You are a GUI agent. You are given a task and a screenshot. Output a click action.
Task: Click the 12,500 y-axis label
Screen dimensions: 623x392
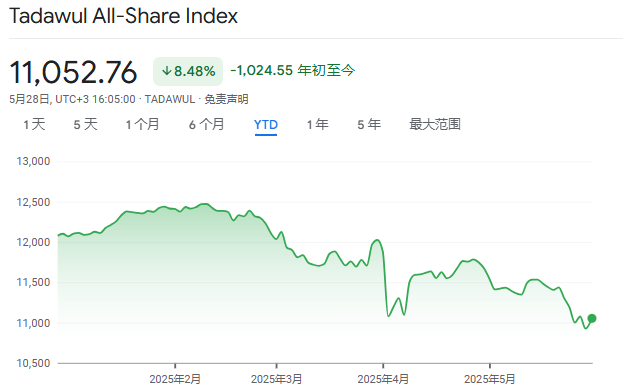[x=33, y=202]
